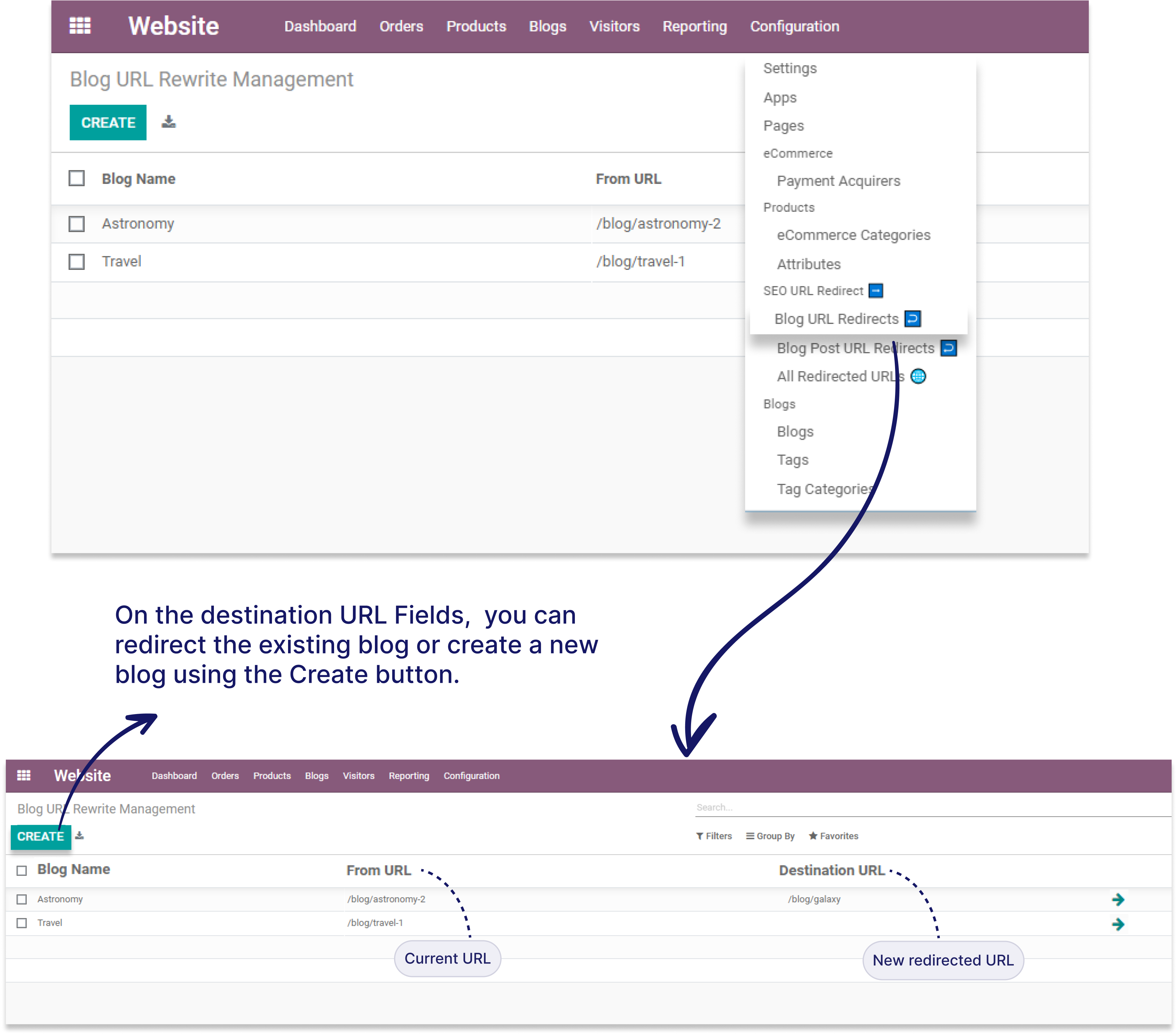The height and width of the screenshot is (1034, 1176).
Task: Tick the Astronomy row checkbox in bottom table
Action: (x=22, y=899)
